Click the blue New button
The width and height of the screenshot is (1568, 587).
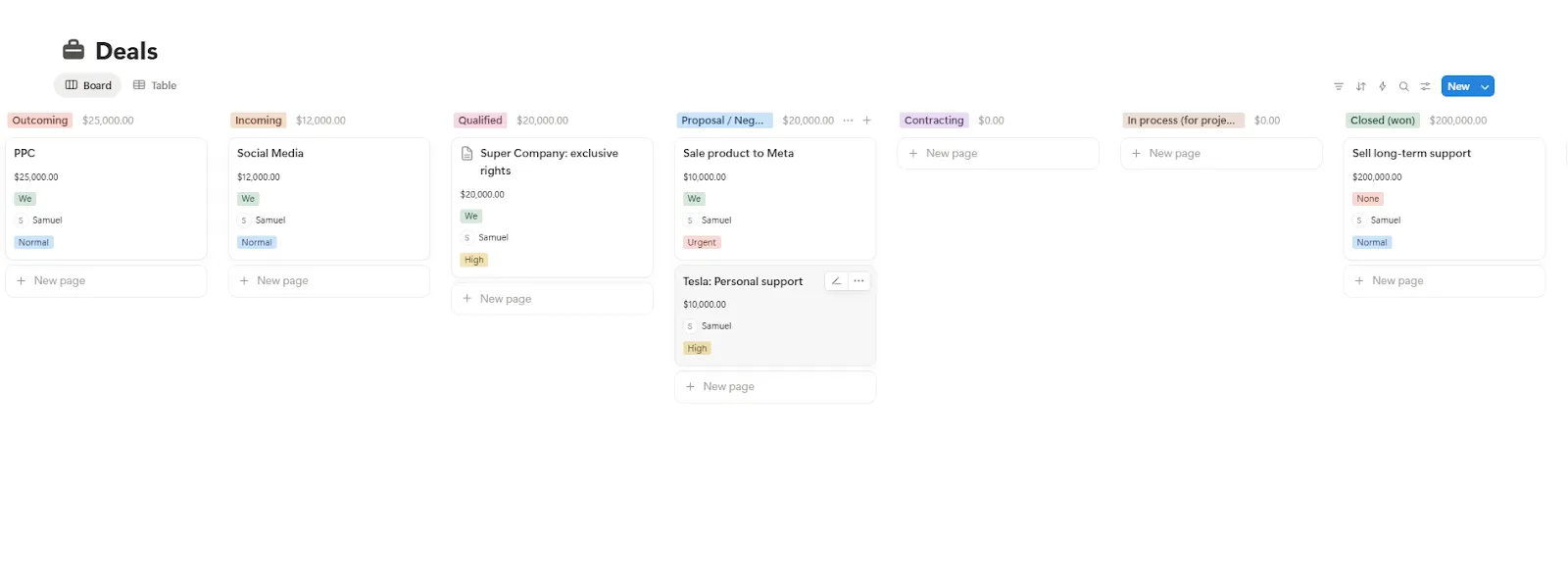1459,86
